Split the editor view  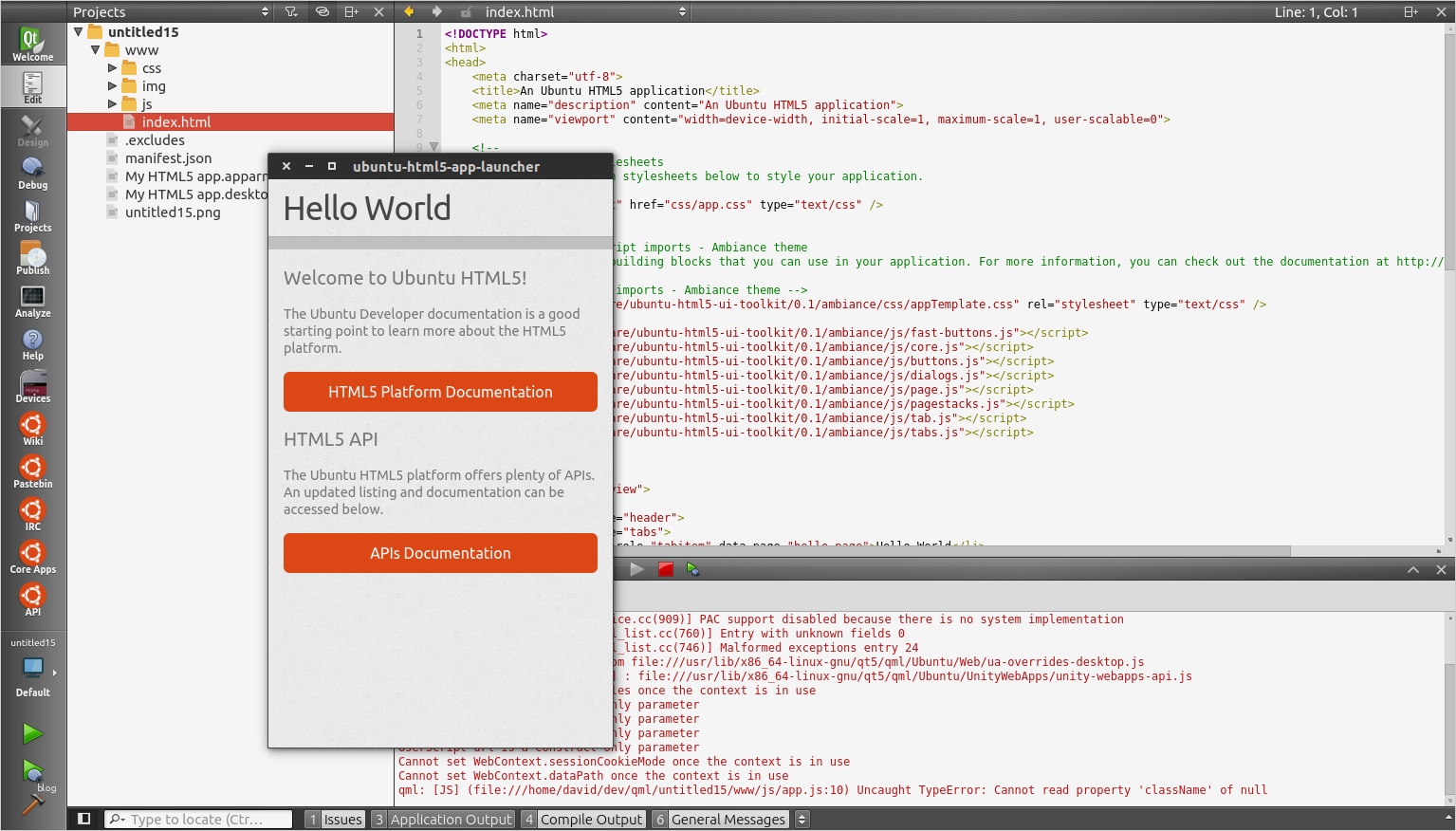[1411, 11]
